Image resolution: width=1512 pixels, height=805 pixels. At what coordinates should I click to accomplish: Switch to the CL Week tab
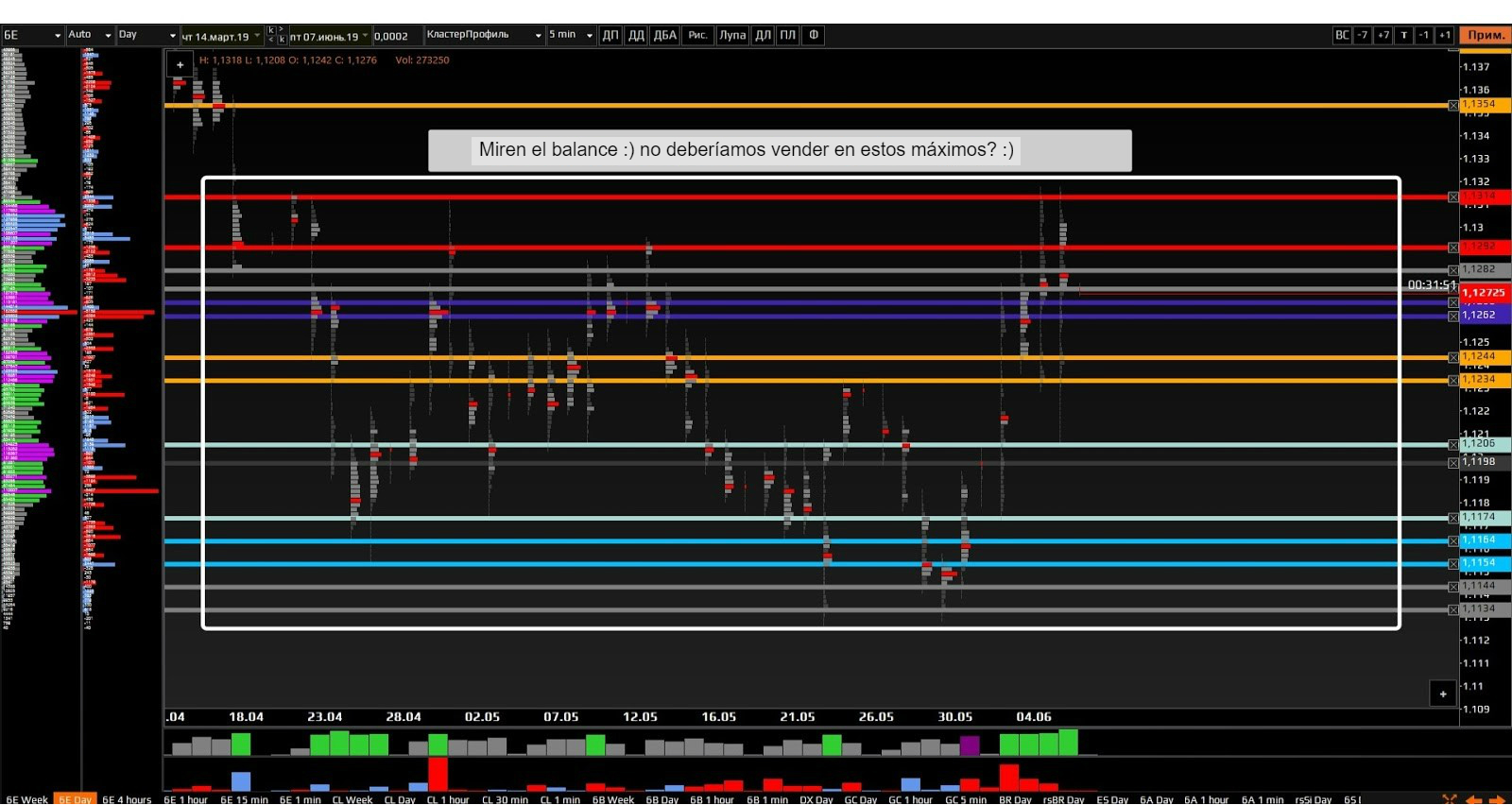352,799
